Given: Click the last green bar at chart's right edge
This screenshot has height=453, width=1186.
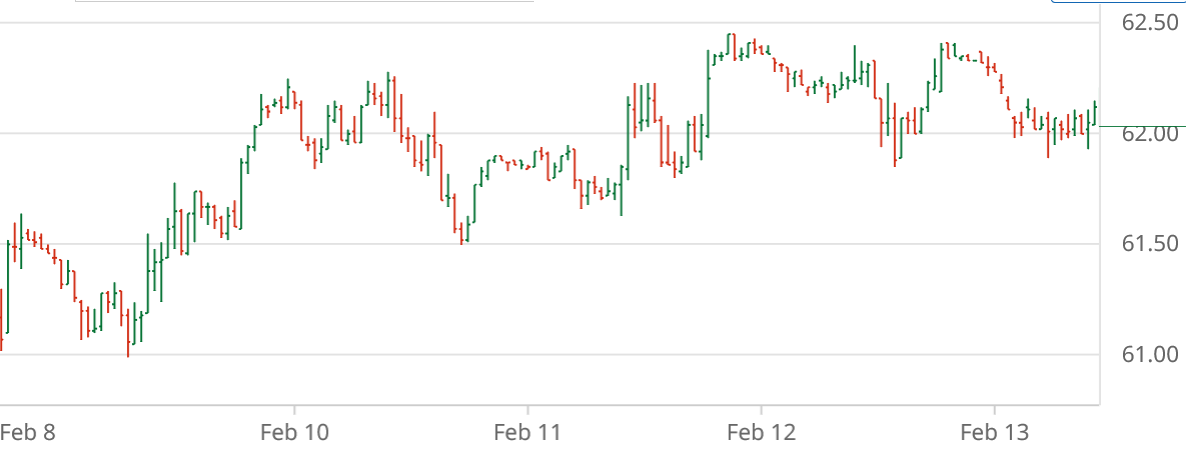Looking at the screenshot, I should 1096,113.
